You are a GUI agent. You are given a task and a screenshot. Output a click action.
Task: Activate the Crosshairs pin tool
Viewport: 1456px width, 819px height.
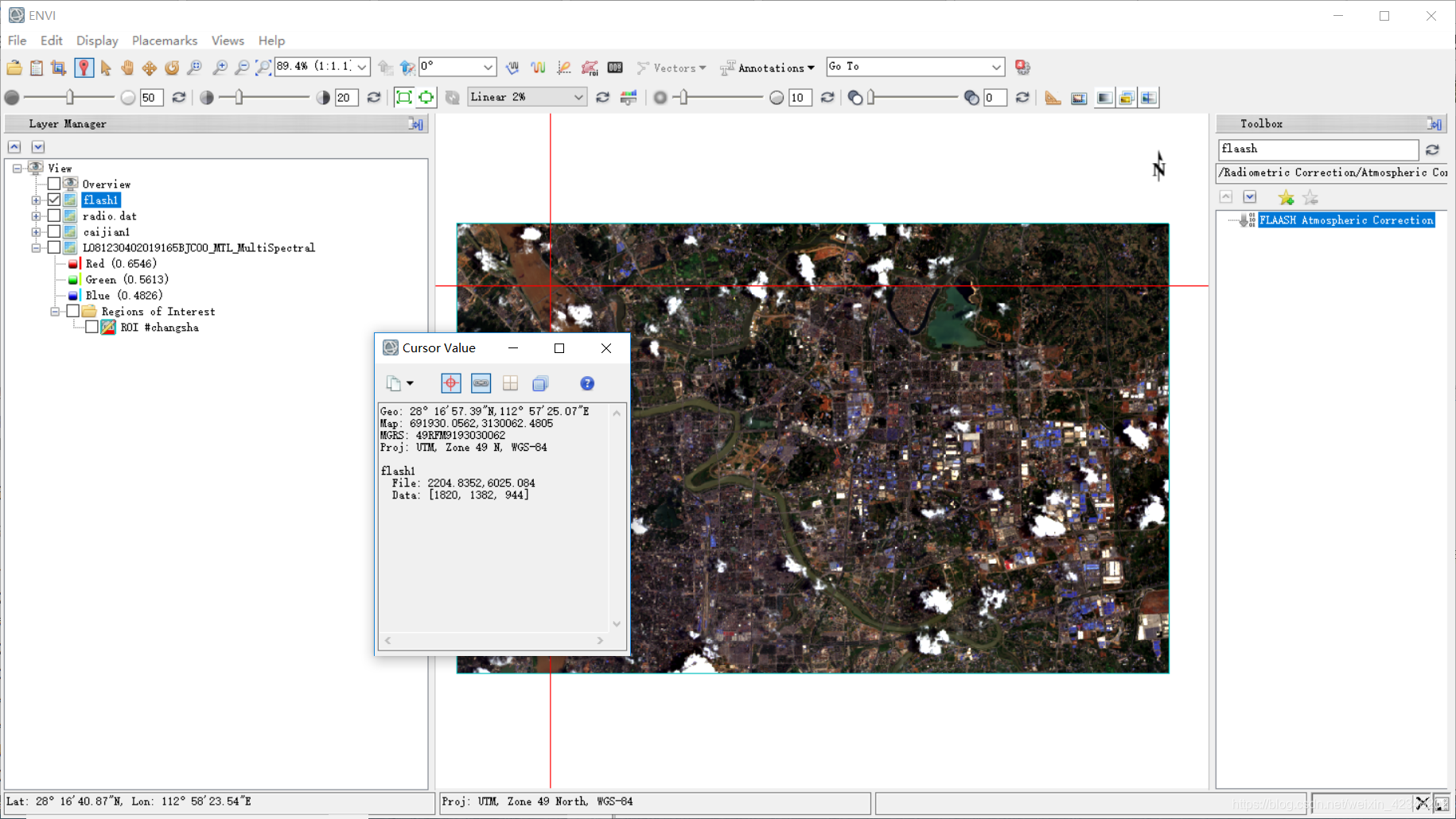click(x=84, y=68)
